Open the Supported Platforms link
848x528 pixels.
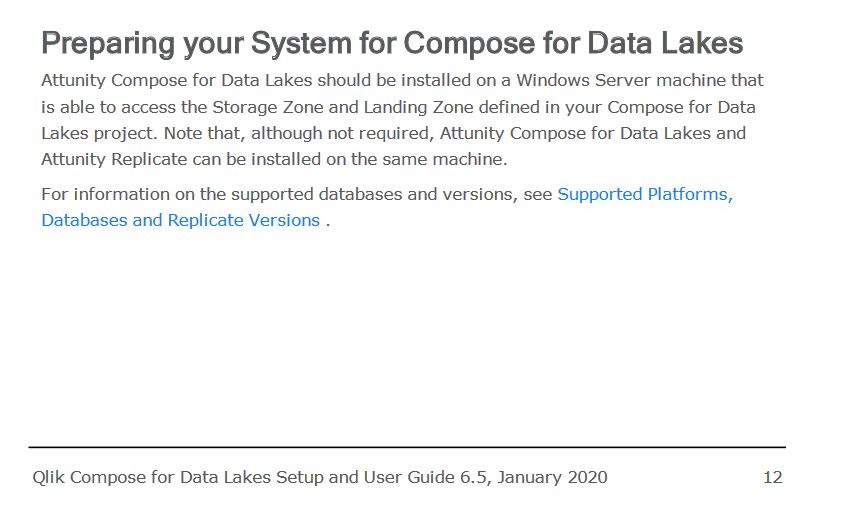[645, 194]
